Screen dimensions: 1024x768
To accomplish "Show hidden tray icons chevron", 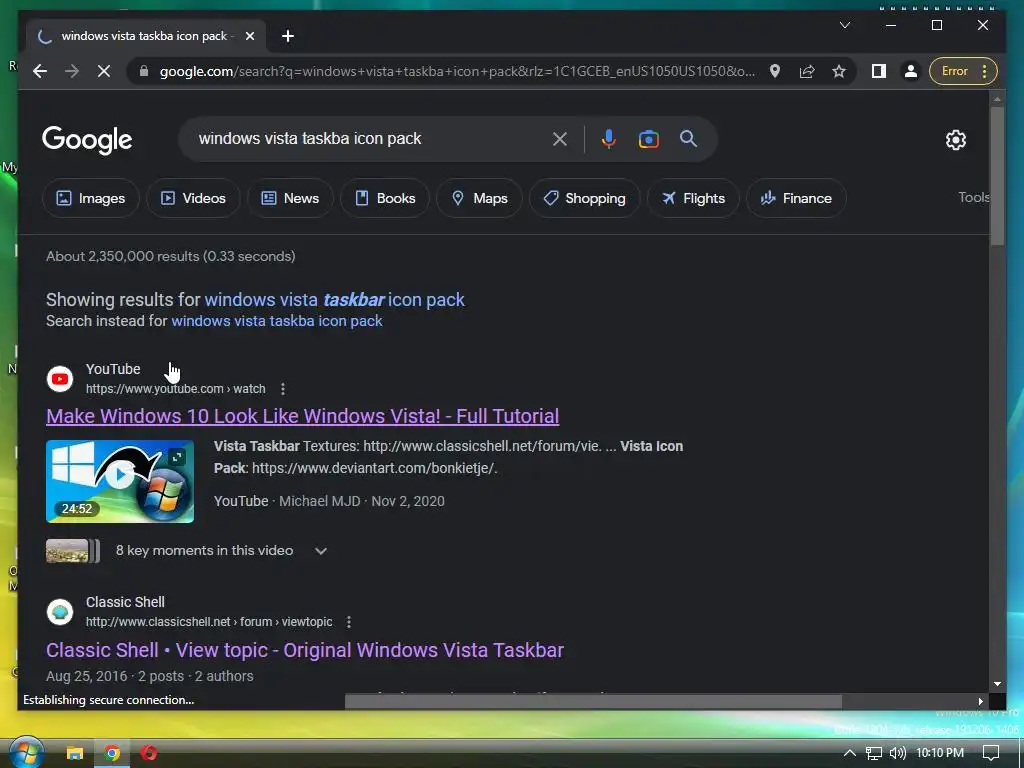I will (x=850, y=754).
